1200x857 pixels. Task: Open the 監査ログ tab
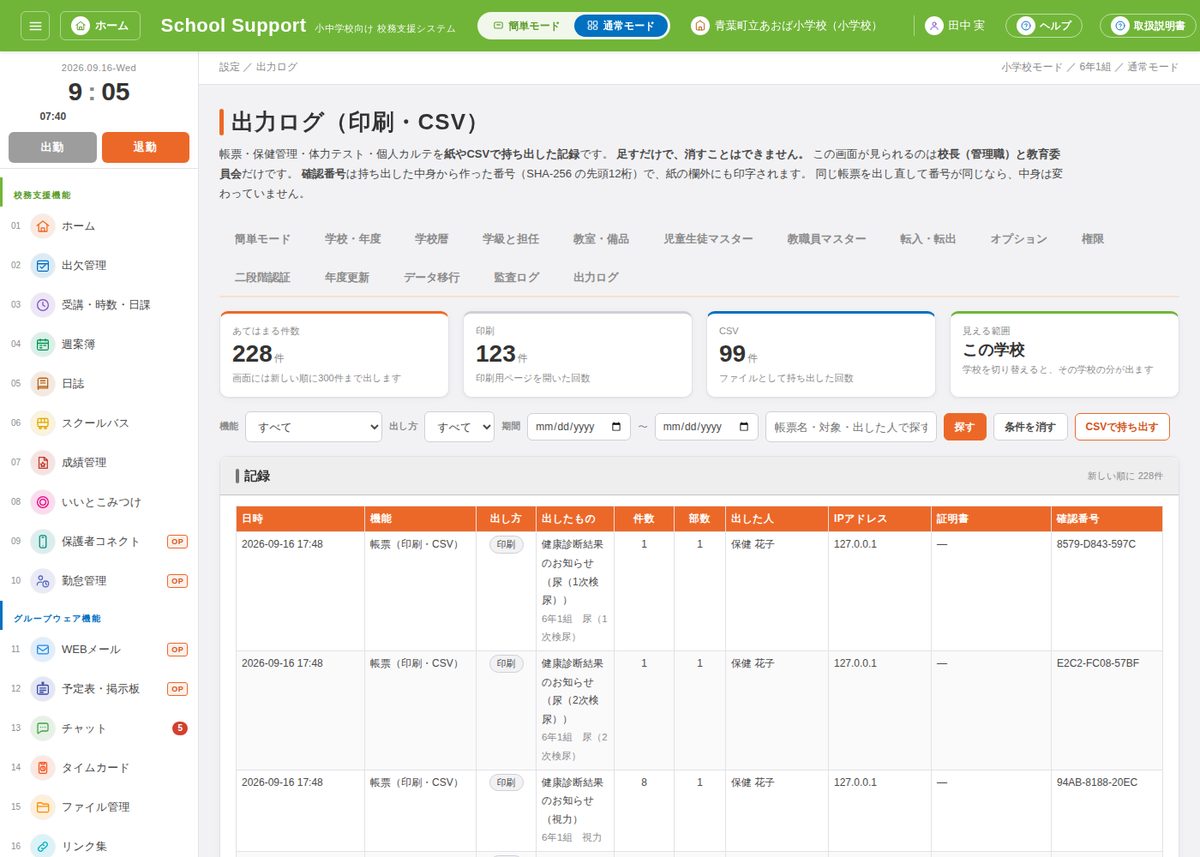tap(516, 277)
